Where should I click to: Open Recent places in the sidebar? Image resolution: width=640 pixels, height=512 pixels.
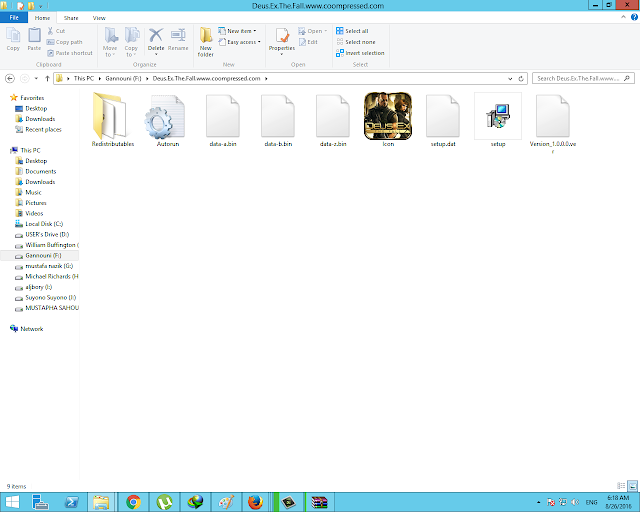(x=38, y=129)
